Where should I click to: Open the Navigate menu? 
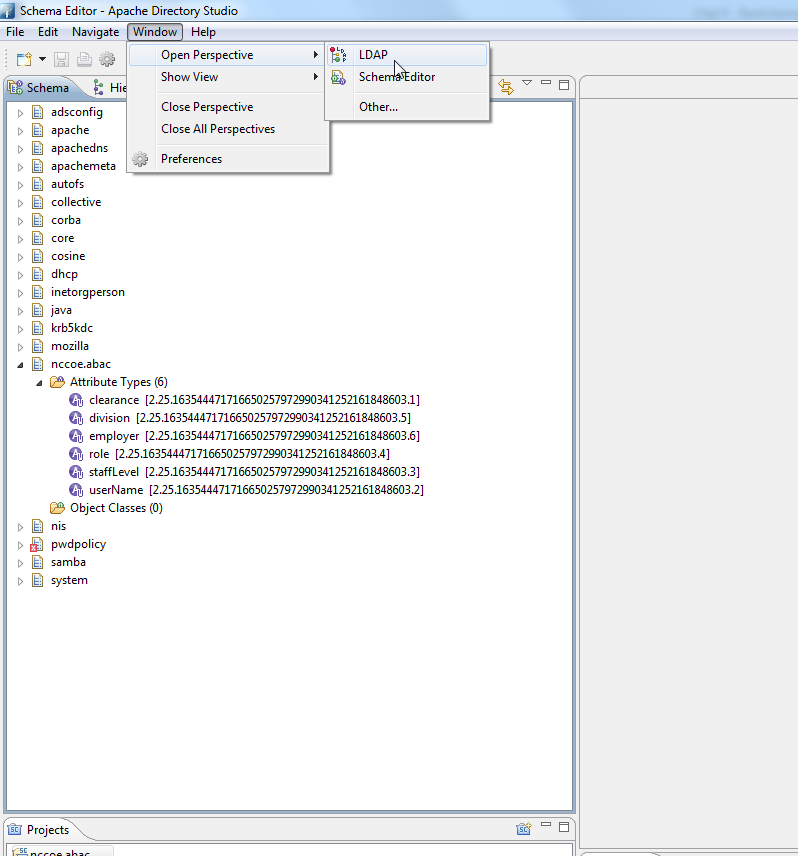[x=96, y=32]
